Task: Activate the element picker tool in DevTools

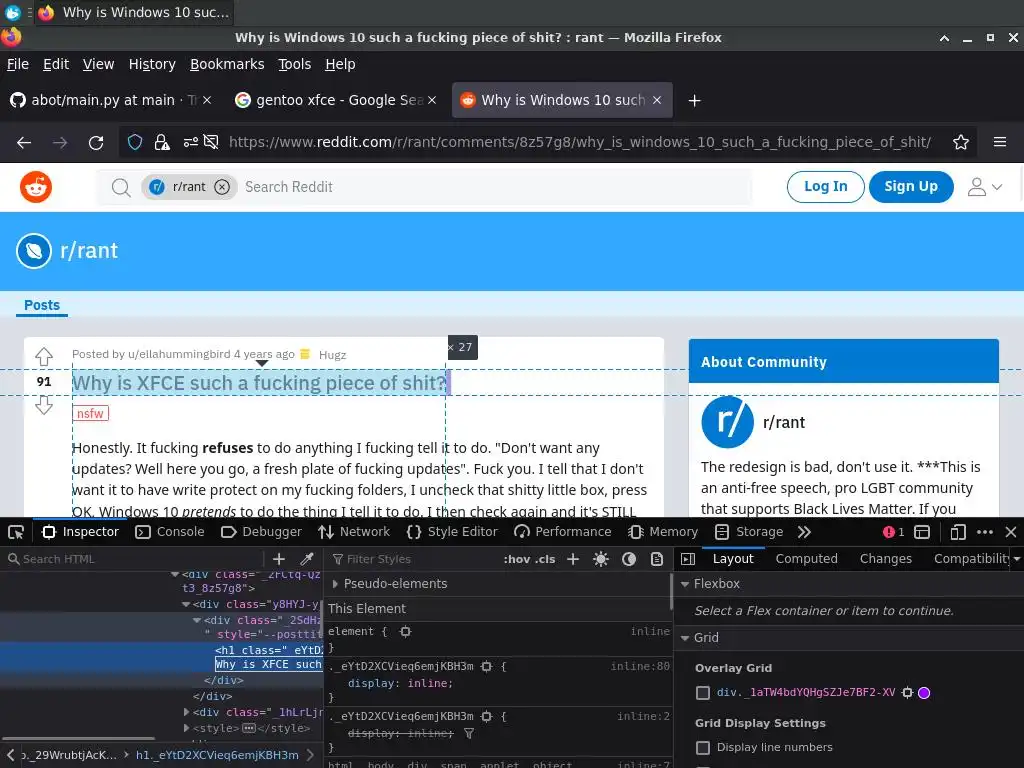Action: point(16,532)
